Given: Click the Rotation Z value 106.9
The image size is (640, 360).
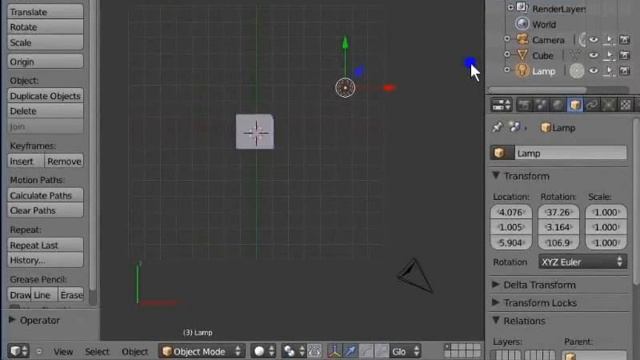Looking at the screenshot, I should tap(558, 243).
